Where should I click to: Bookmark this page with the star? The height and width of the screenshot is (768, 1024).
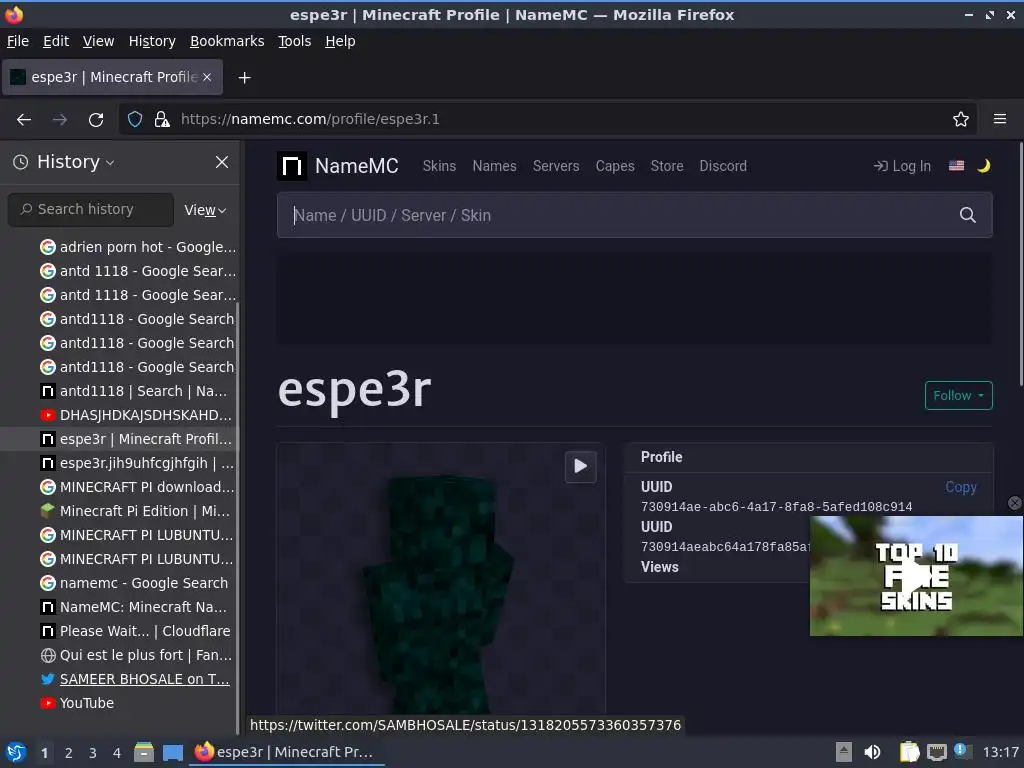coord(961,120)
